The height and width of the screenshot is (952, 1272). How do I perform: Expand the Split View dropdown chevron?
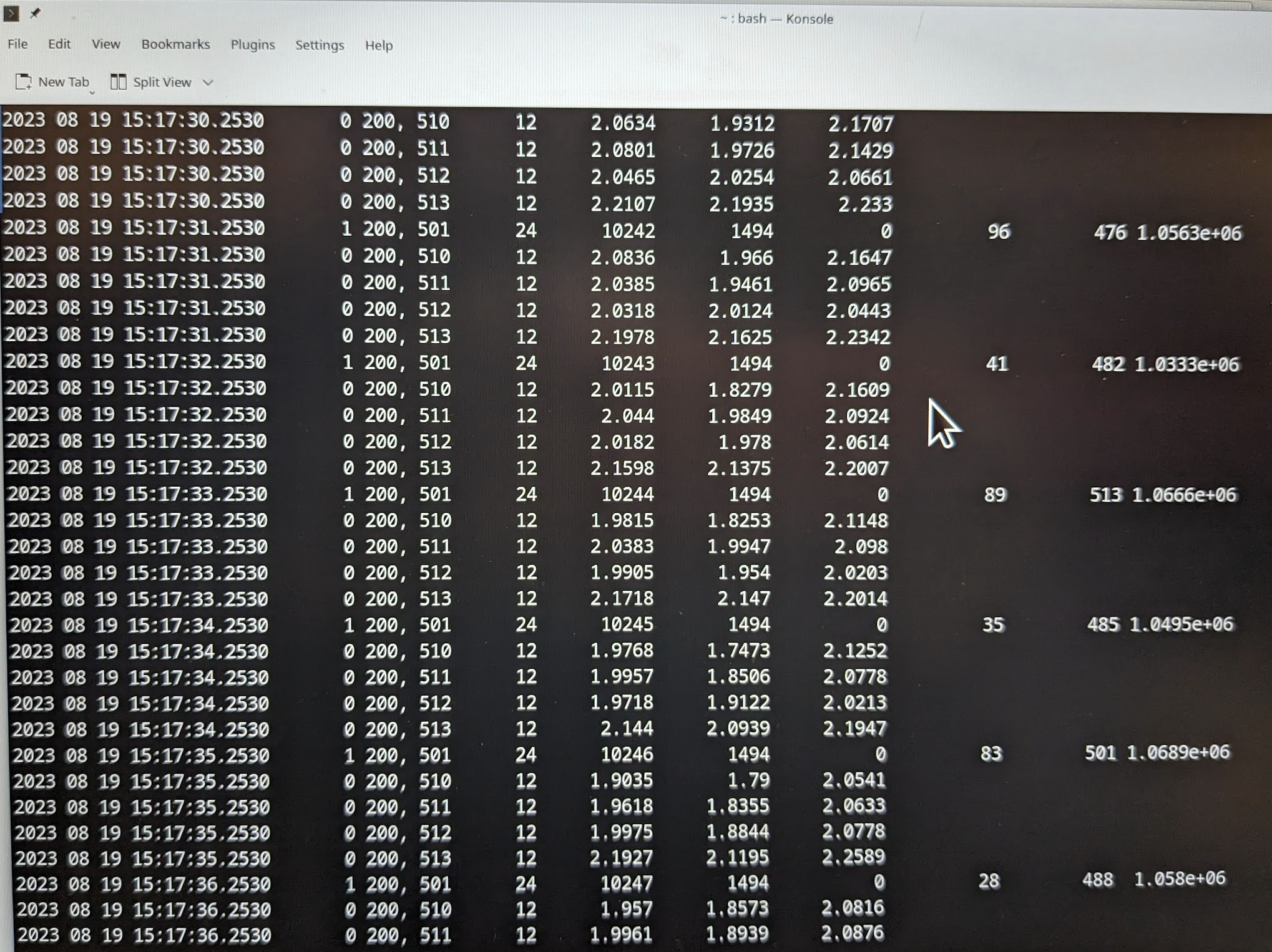[x=208, y=82]
